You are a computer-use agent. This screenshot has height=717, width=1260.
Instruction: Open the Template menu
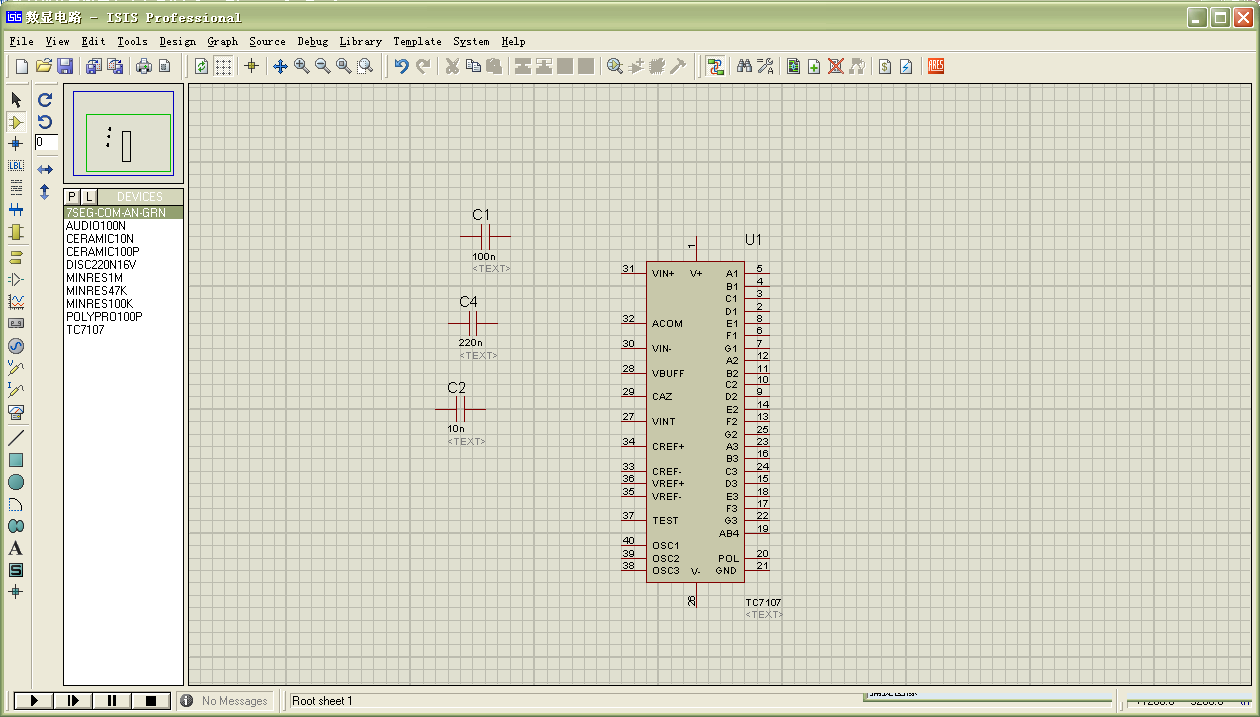[x=417, y=41]
